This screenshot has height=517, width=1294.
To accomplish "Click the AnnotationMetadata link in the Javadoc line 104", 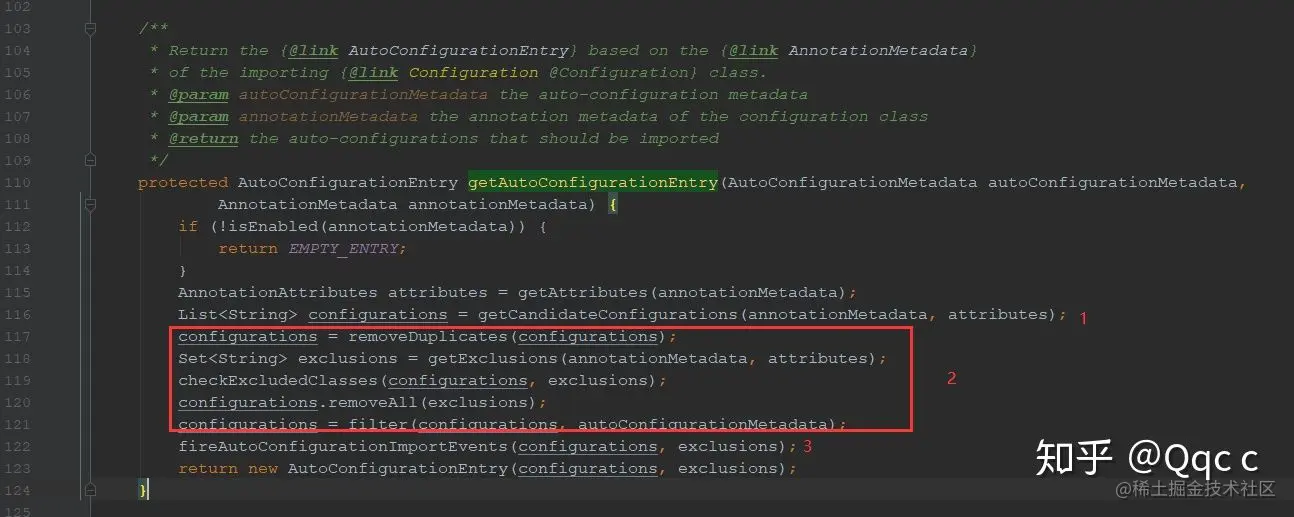I will point(878,50).
